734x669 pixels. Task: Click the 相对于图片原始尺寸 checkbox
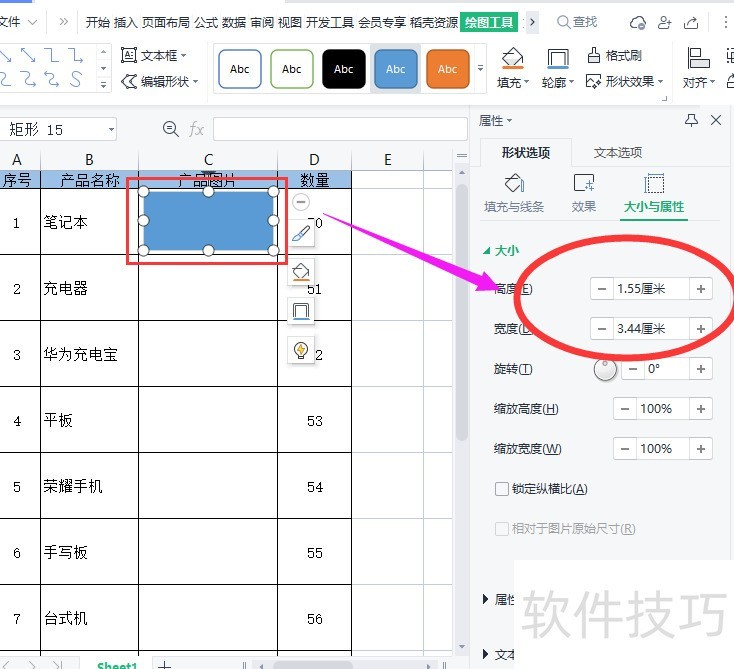pyautogui.click(x=502, y=529)
